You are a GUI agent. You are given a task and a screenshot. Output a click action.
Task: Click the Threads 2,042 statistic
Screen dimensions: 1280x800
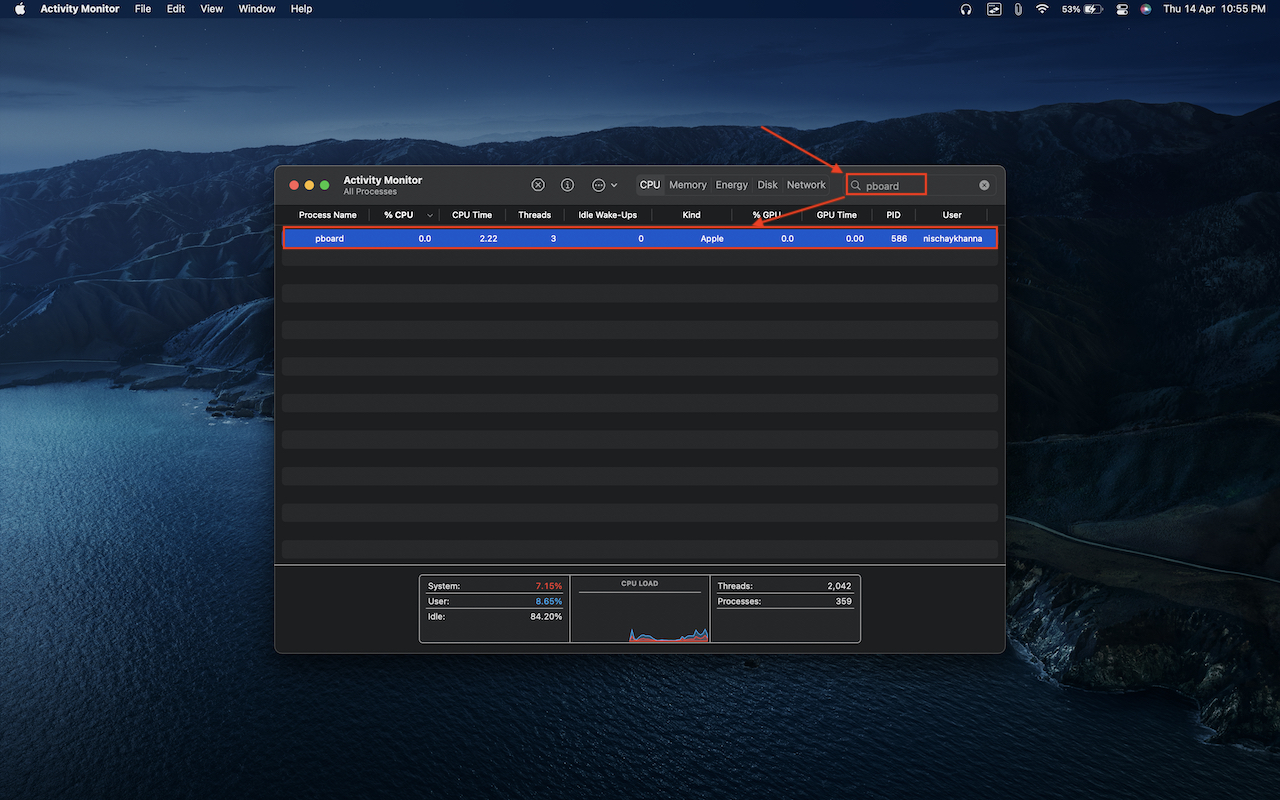(x=785, y=586)
